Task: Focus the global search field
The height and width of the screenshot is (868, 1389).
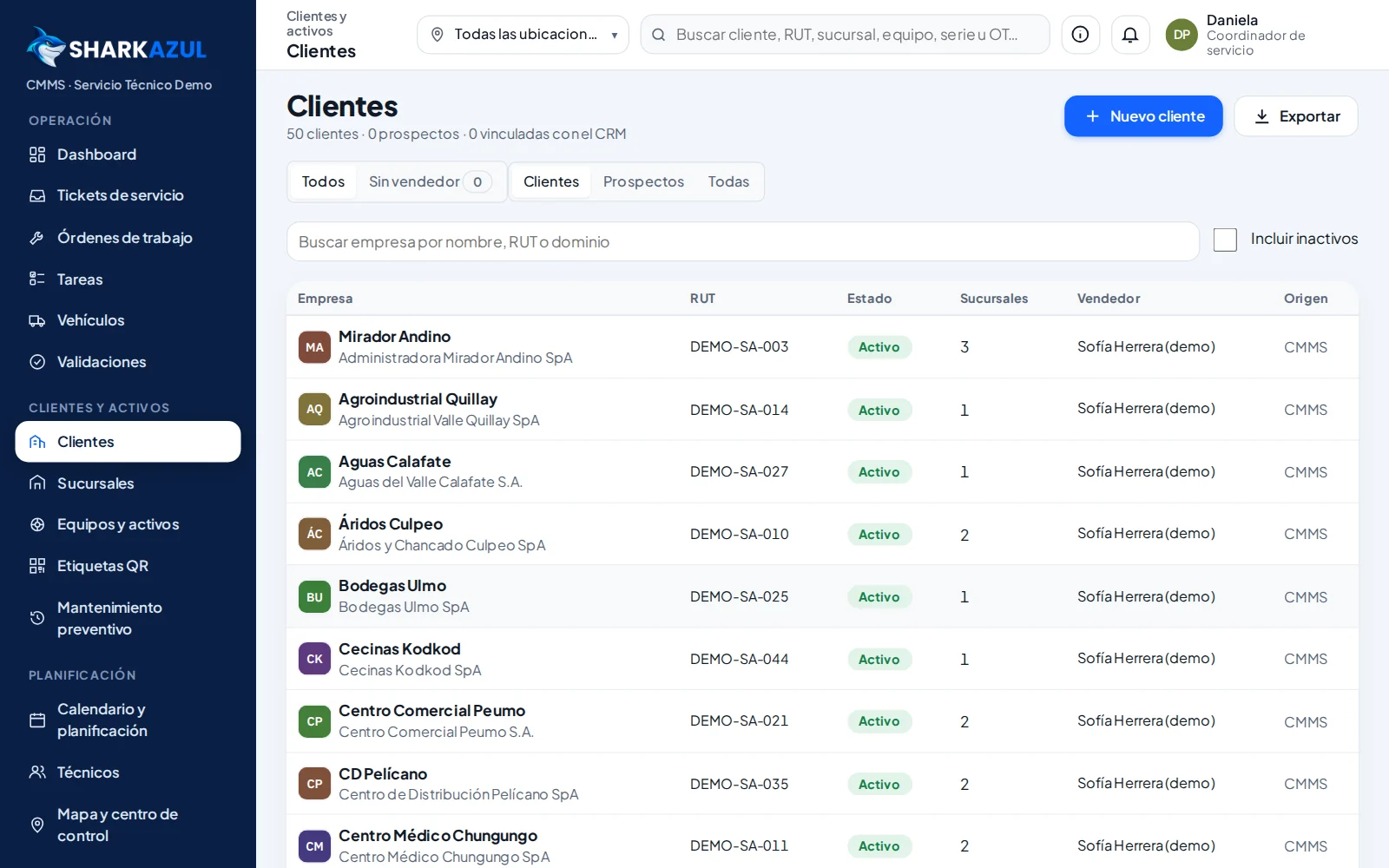Action: [x=845, y=35]
